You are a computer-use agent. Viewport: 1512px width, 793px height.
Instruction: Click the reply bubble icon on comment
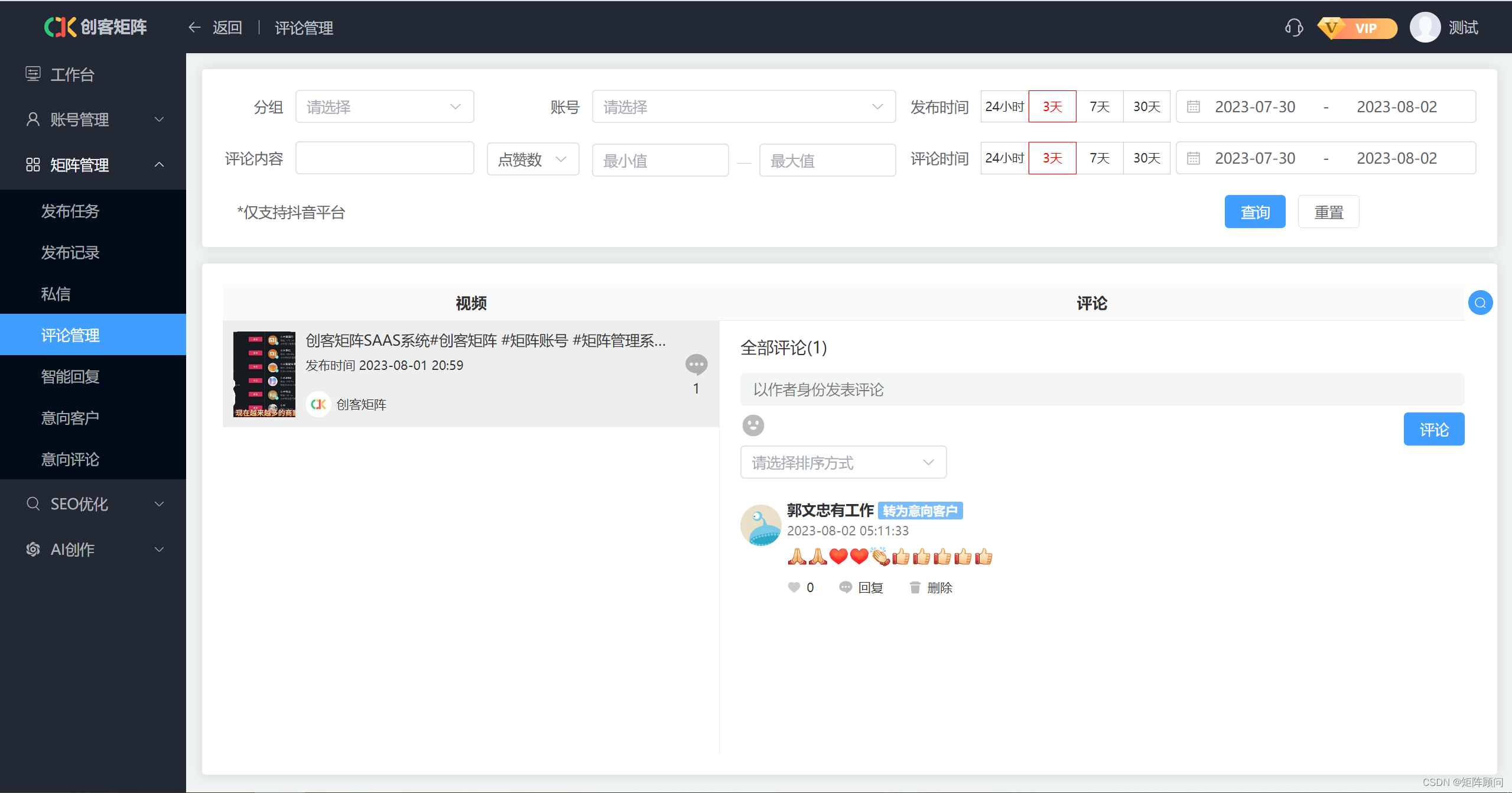(846, 587)
